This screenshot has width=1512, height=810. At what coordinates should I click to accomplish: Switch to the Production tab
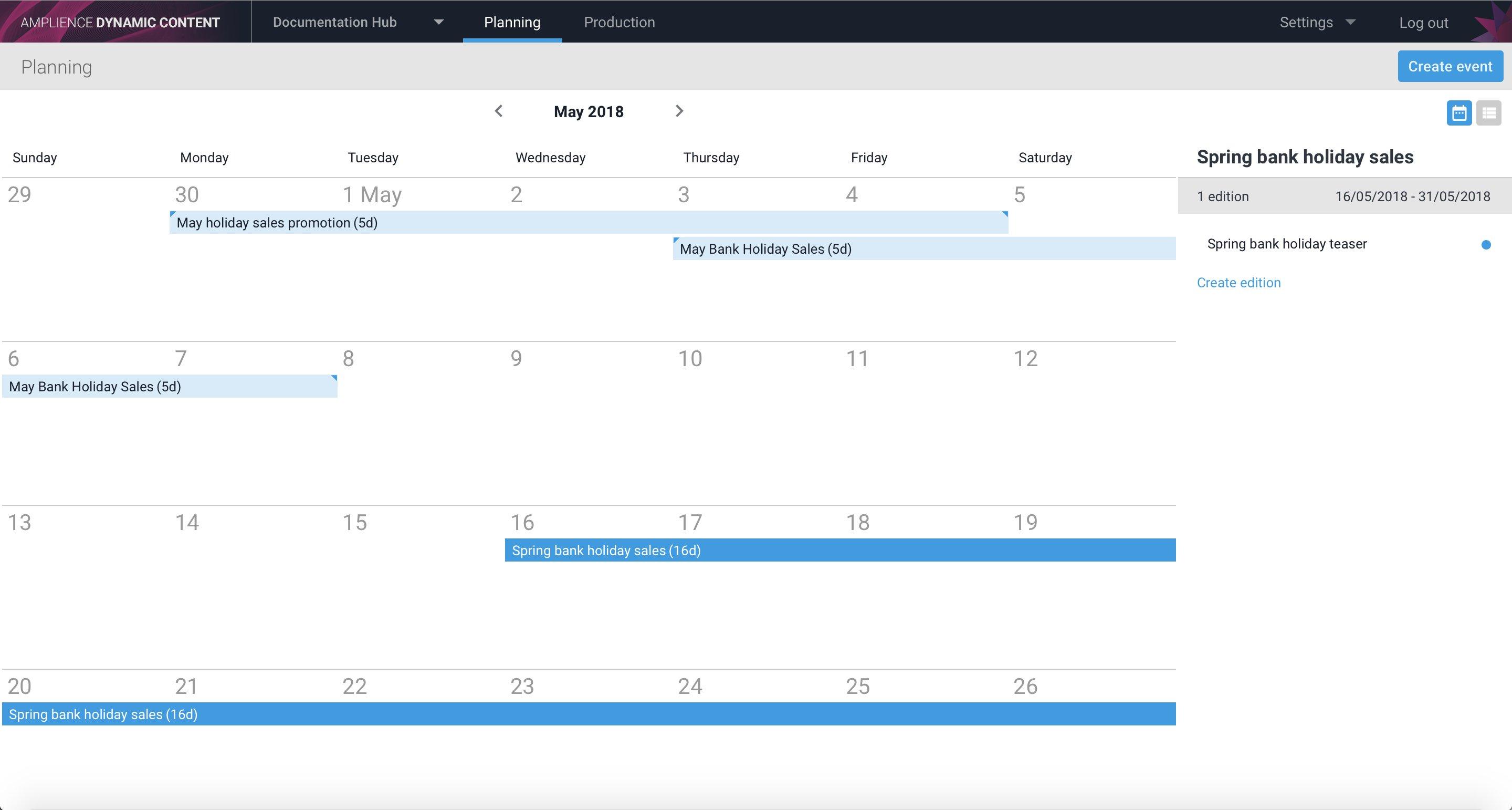pos(619,22)
